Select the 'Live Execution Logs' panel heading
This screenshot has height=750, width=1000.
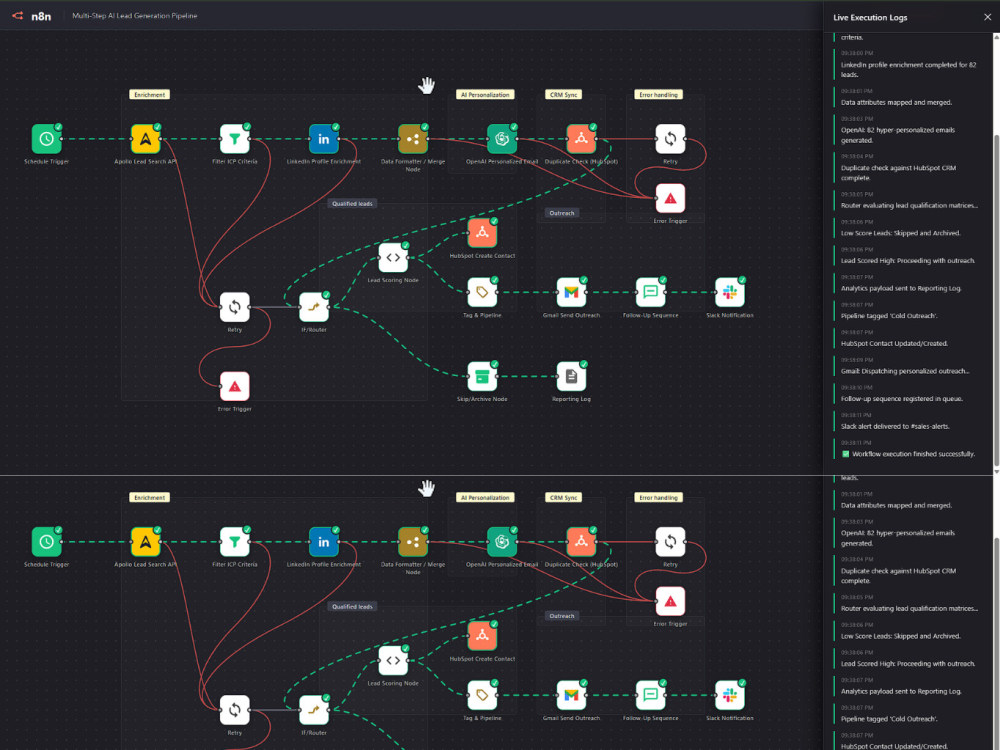click(870, 18)
